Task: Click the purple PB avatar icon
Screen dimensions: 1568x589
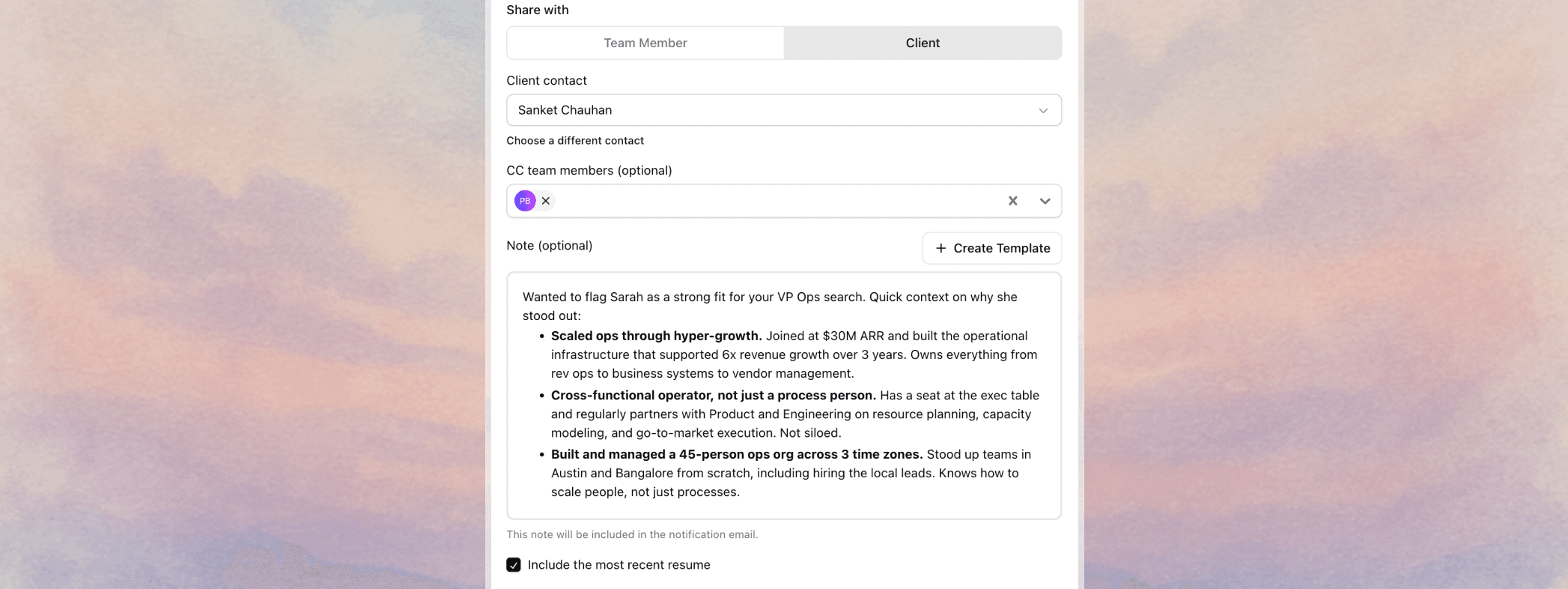Action: [x=525, y=200]
